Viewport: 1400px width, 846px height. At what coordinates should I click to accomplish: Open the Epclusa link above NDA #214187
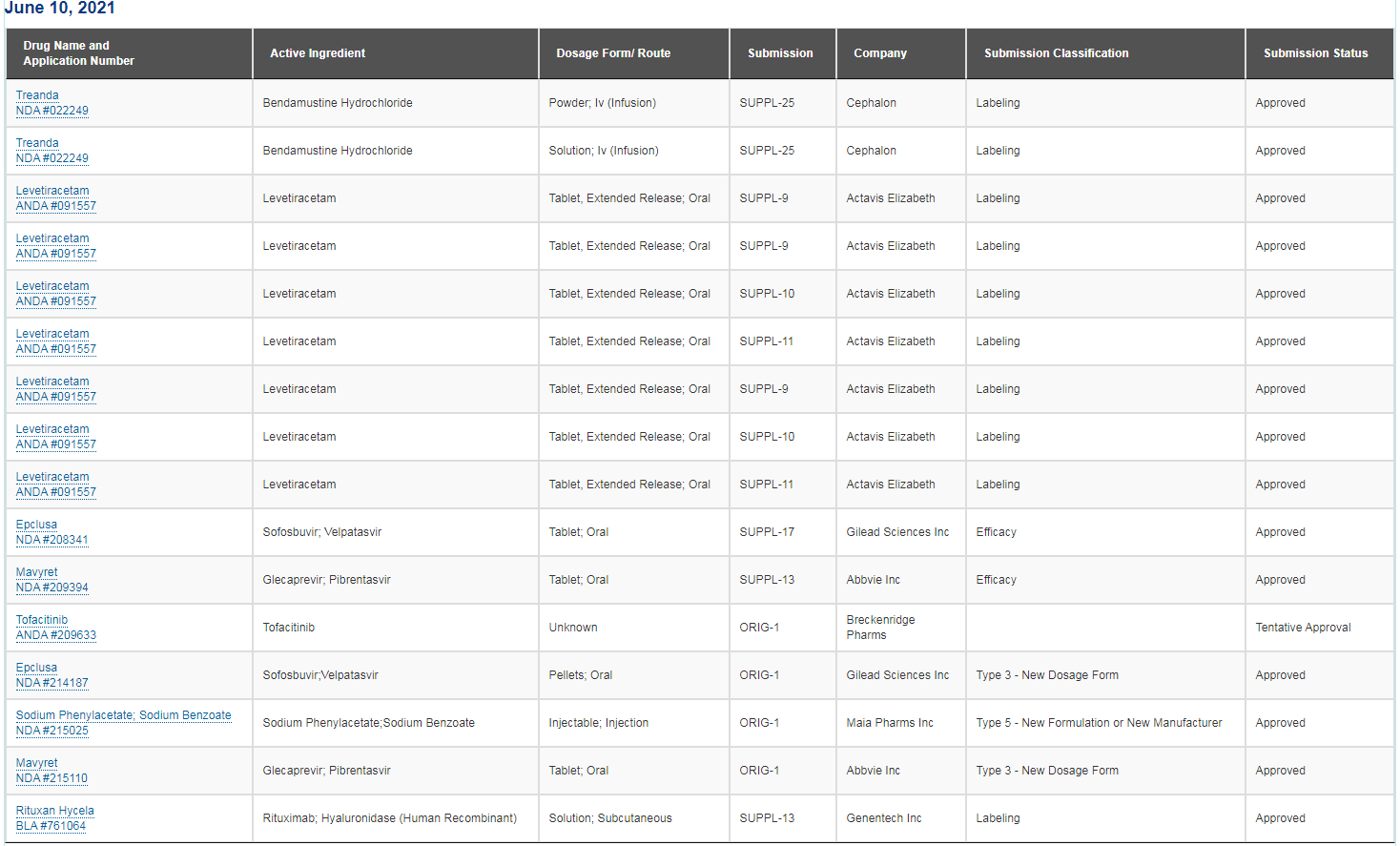point(36,668)
